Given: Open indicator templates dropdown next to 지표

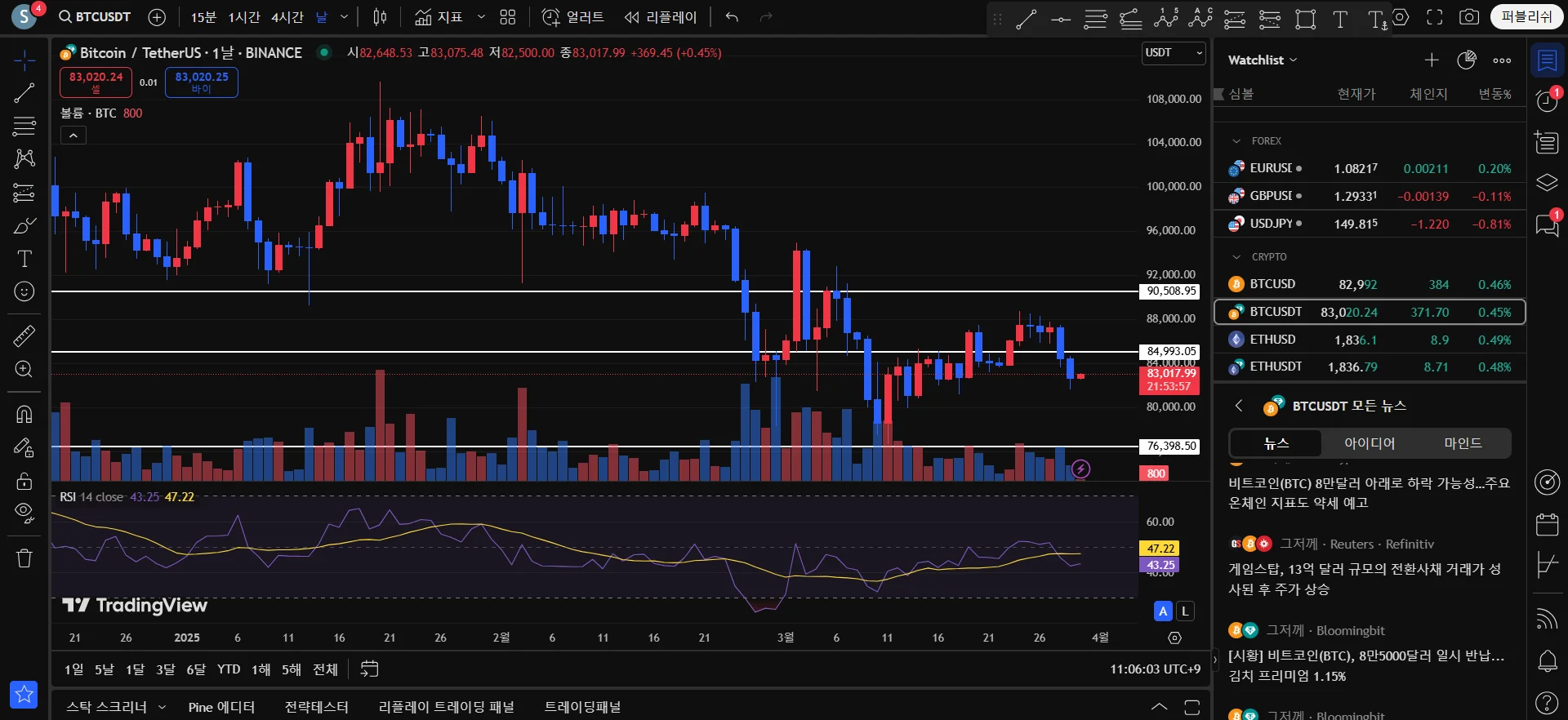Looking at the screenshot, I should click(x=481, y=17).
